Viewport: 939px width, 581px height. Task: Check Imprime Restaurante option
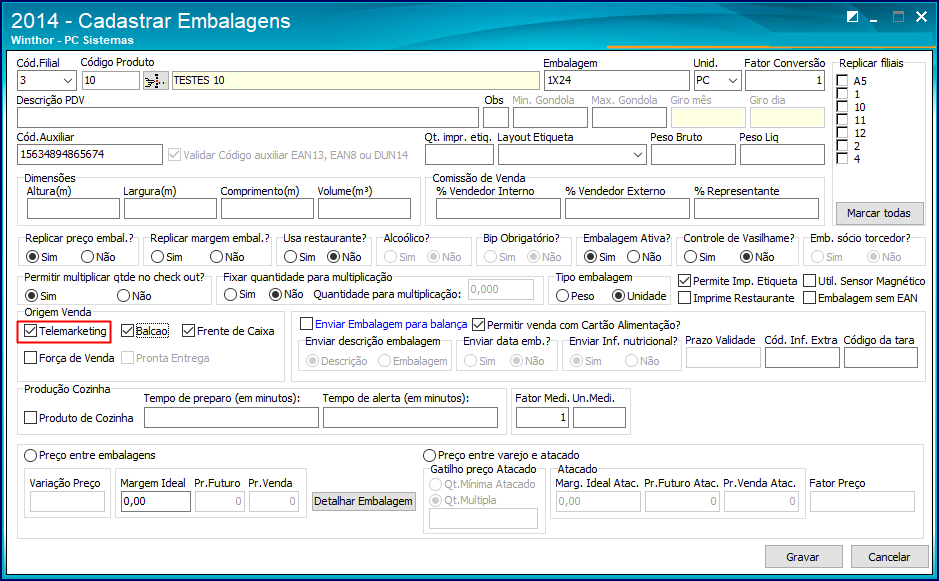[x=684, y=298]
